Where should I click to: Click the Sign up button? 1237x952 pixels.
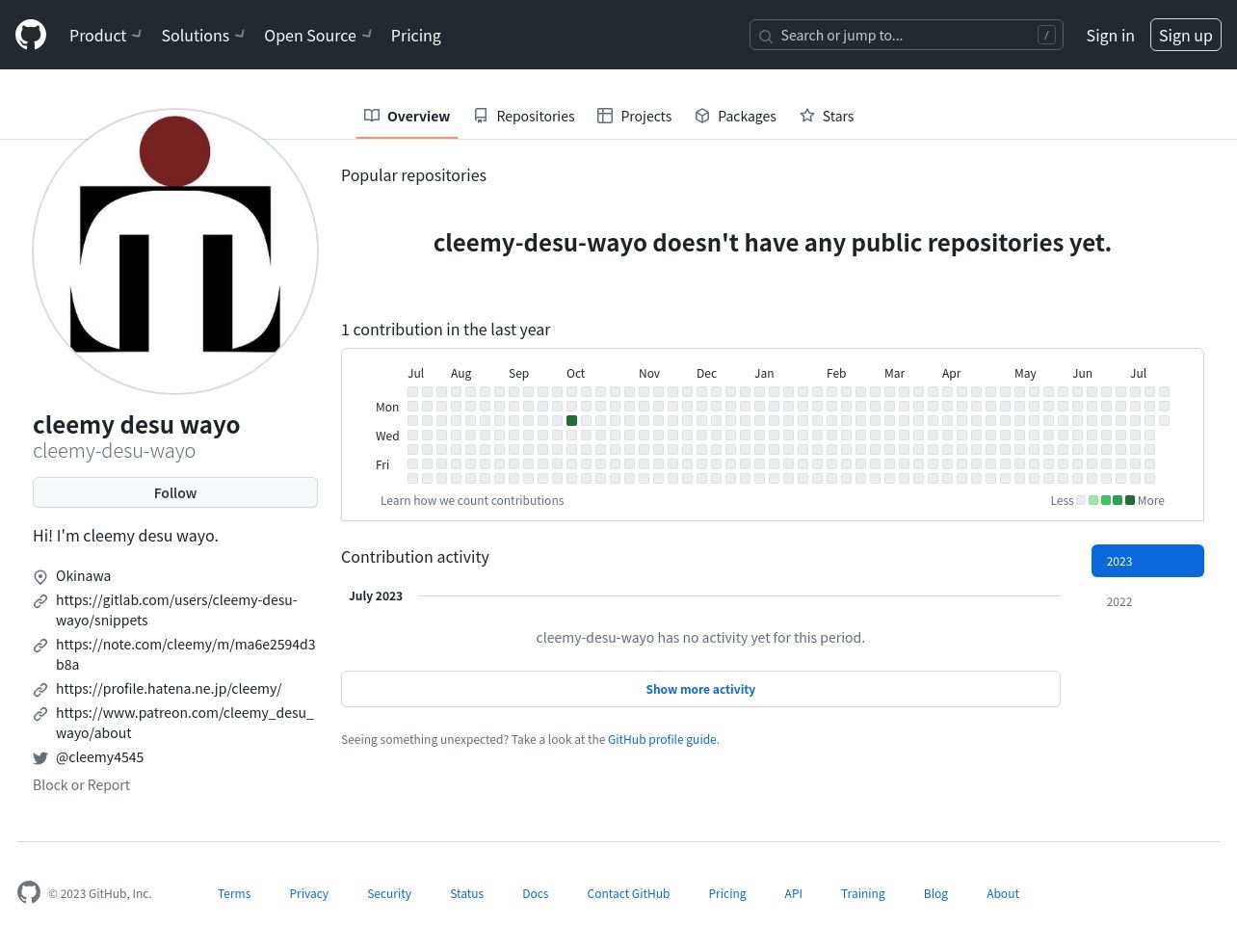coord(1186,35)
